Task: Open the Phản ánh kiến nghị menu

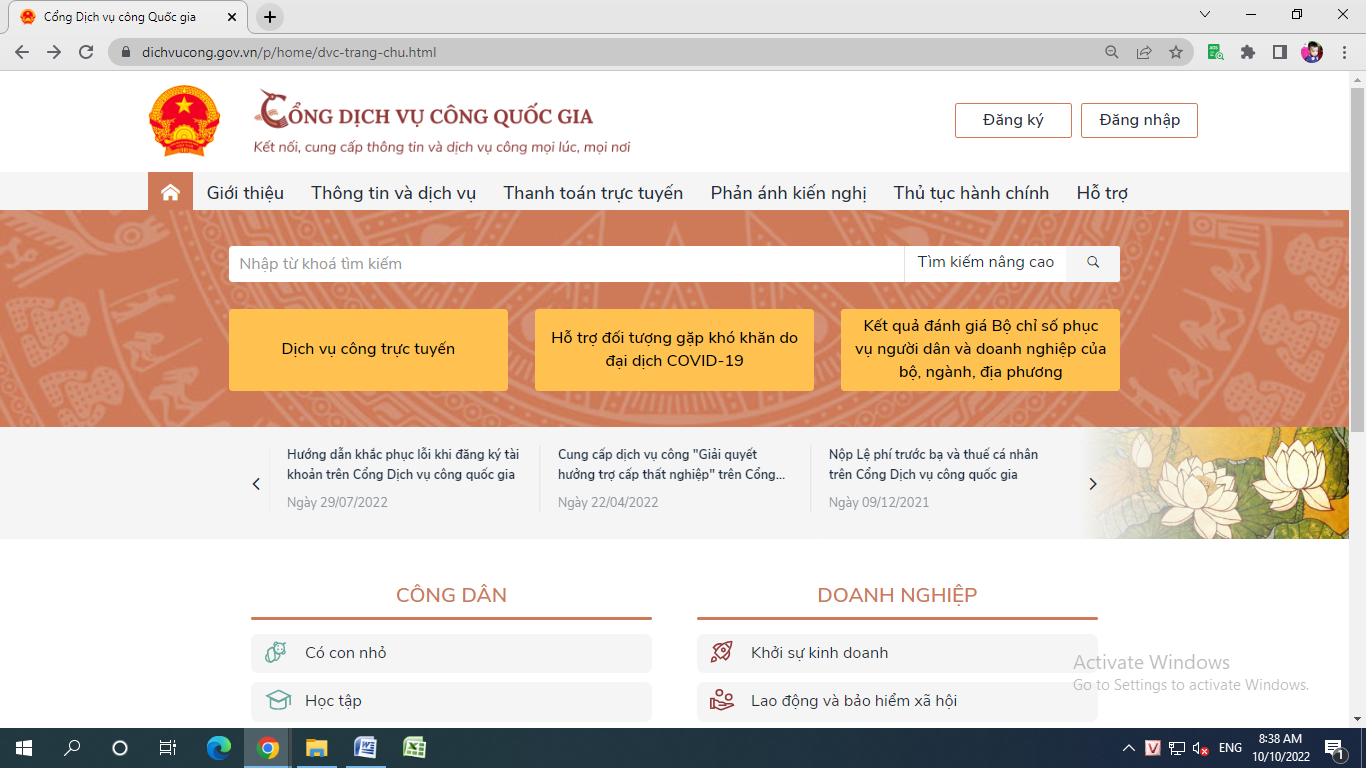Action: click(788, 193)
